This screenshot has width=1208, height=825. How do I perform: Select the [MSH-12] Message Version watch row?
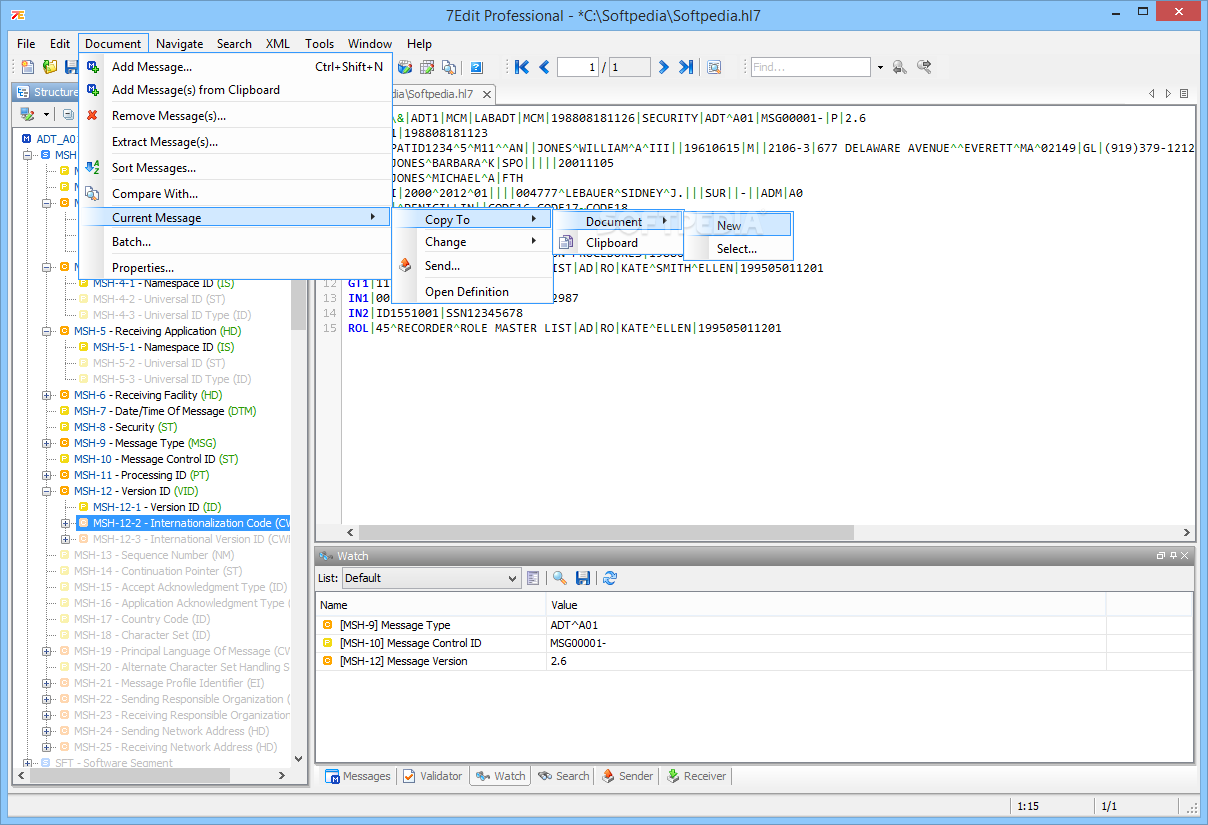755,661
